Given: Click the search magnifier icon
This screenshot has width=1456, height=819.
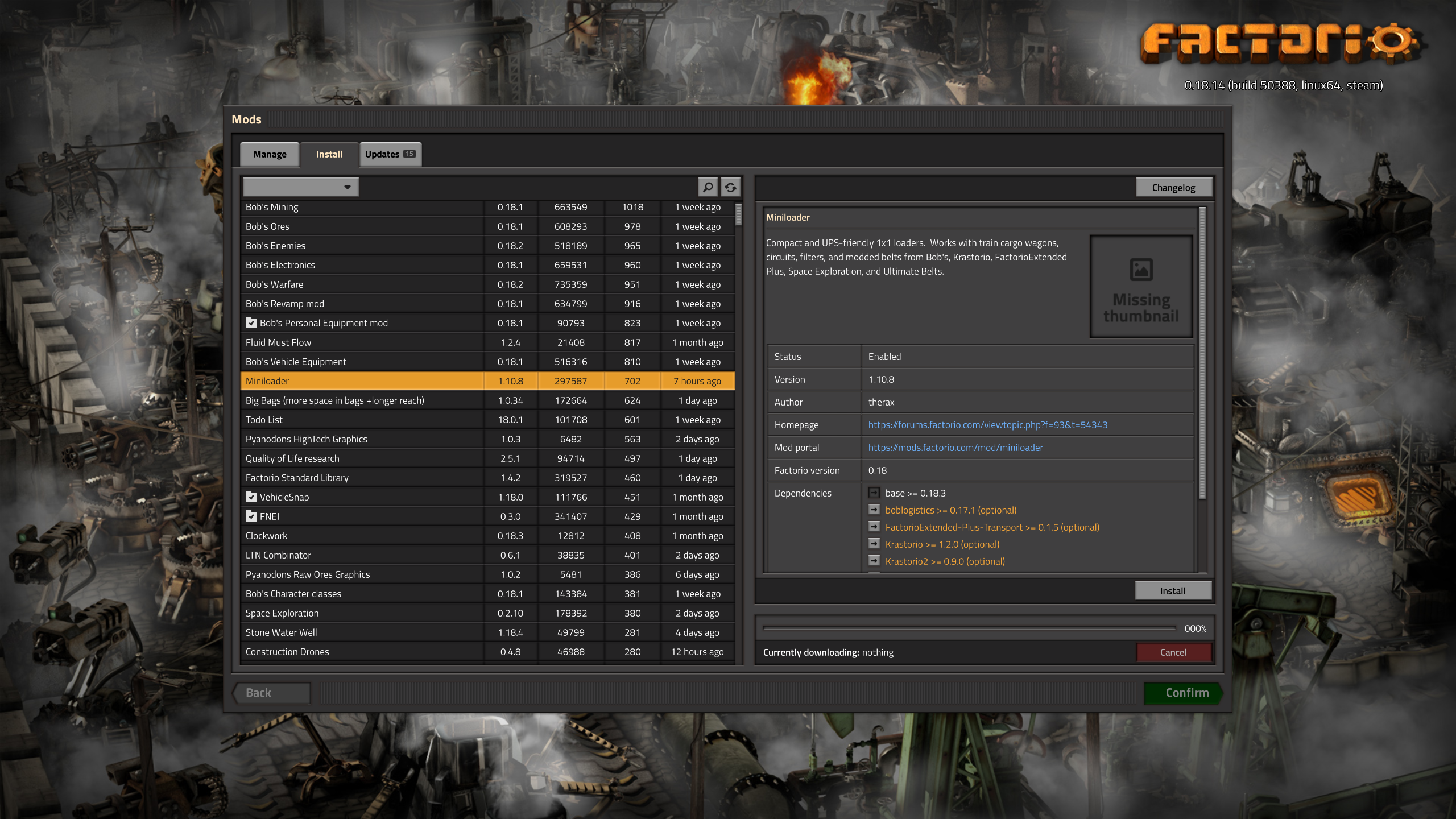Looking at the screenshot, I should pyautogui.click(x=708, y=187).
